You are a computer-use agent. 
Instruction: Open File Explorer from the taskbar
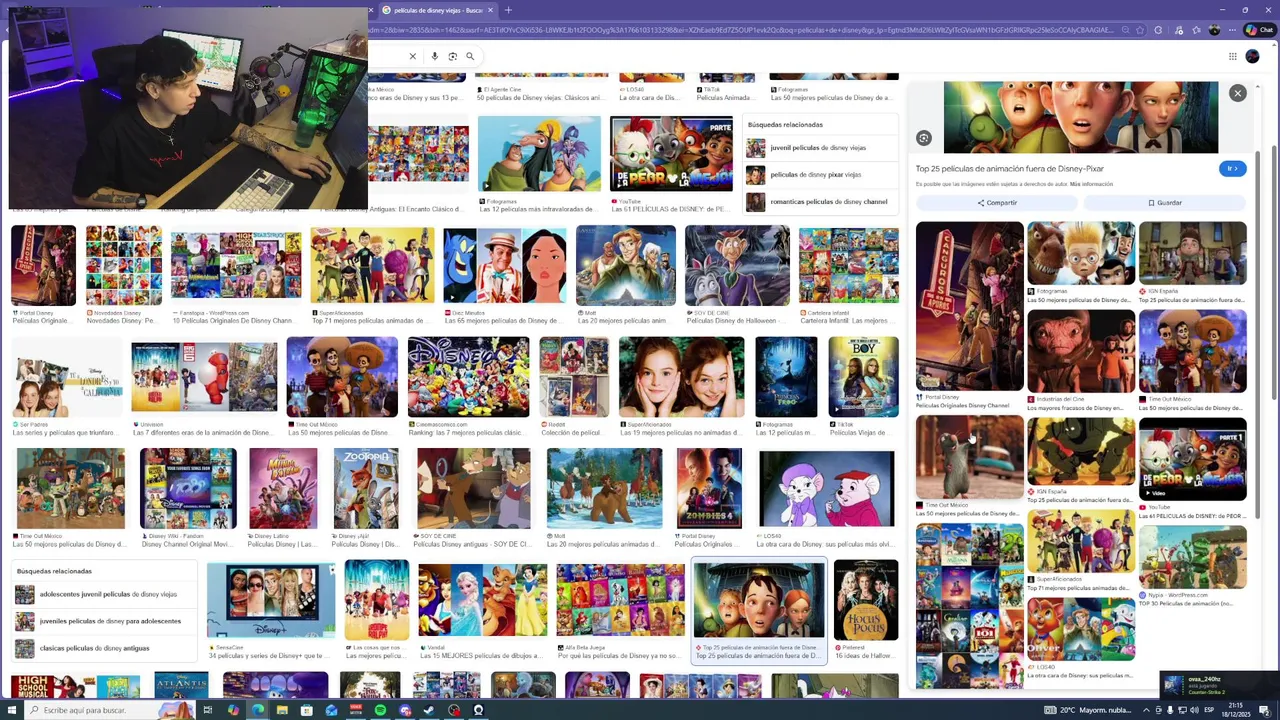(282, 710)
